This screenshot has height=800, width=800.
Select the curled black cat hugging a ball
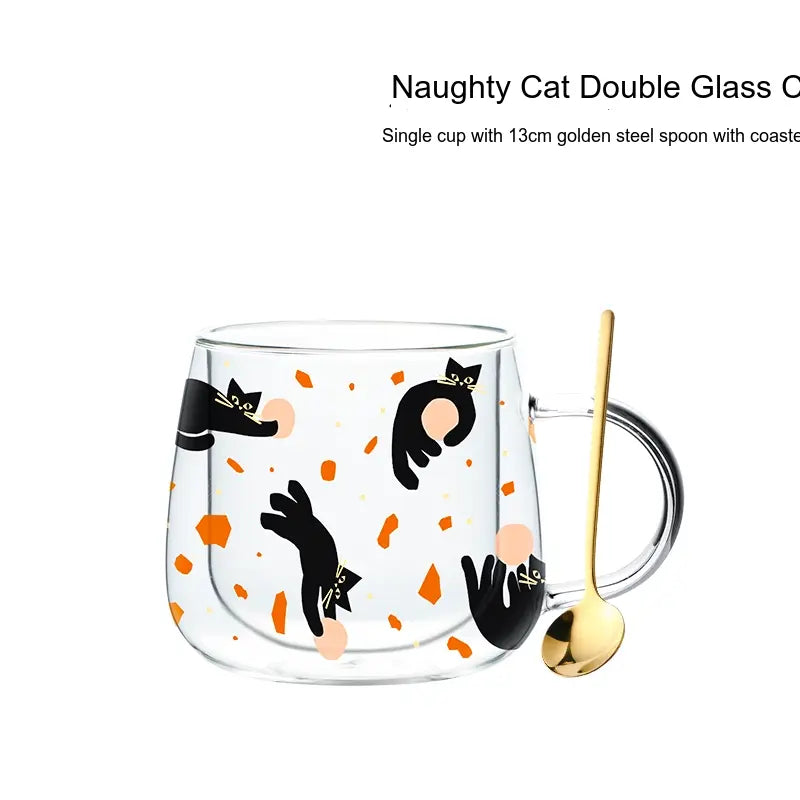(436, 423)
